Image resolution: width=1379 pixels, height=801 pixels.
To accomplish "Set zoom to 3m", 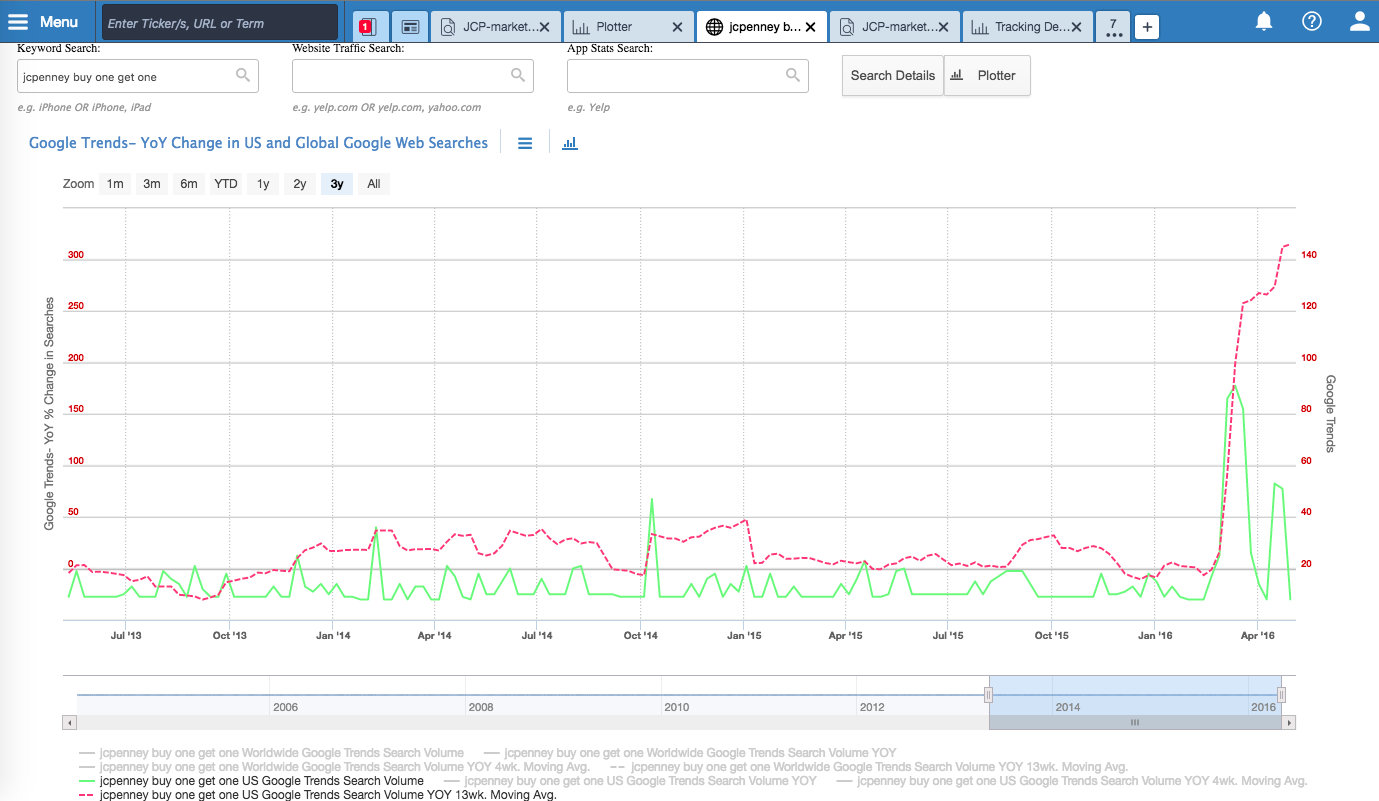I will (152, 184).
